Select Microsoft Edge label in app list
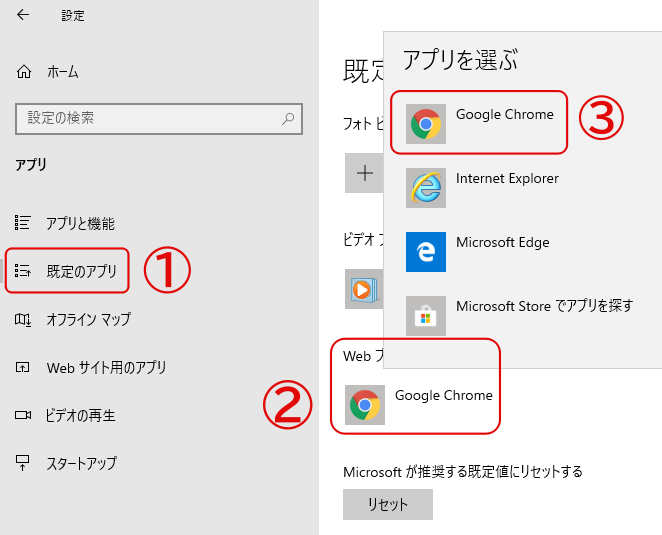This screenshot has height=535, width=662. pyautogui.click(x=502, y=242)
